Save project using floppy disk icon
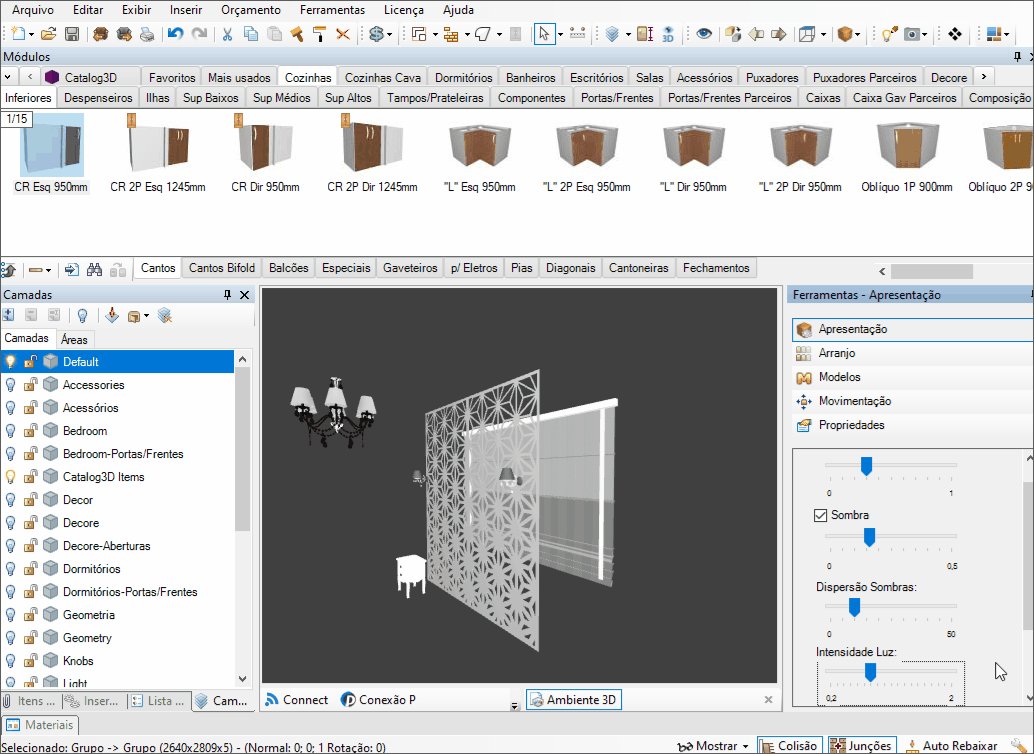 72,34
